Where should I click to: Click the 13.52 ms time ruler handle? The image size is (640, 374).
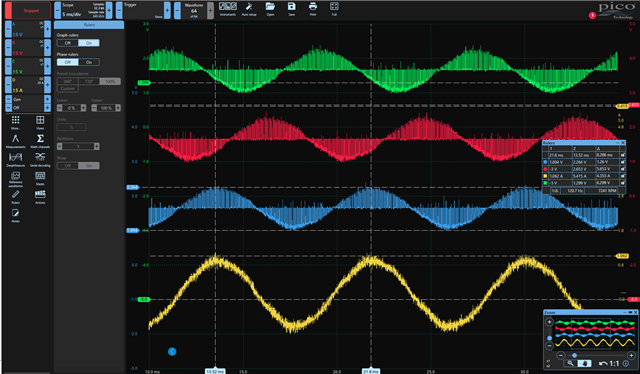(215, 371)
